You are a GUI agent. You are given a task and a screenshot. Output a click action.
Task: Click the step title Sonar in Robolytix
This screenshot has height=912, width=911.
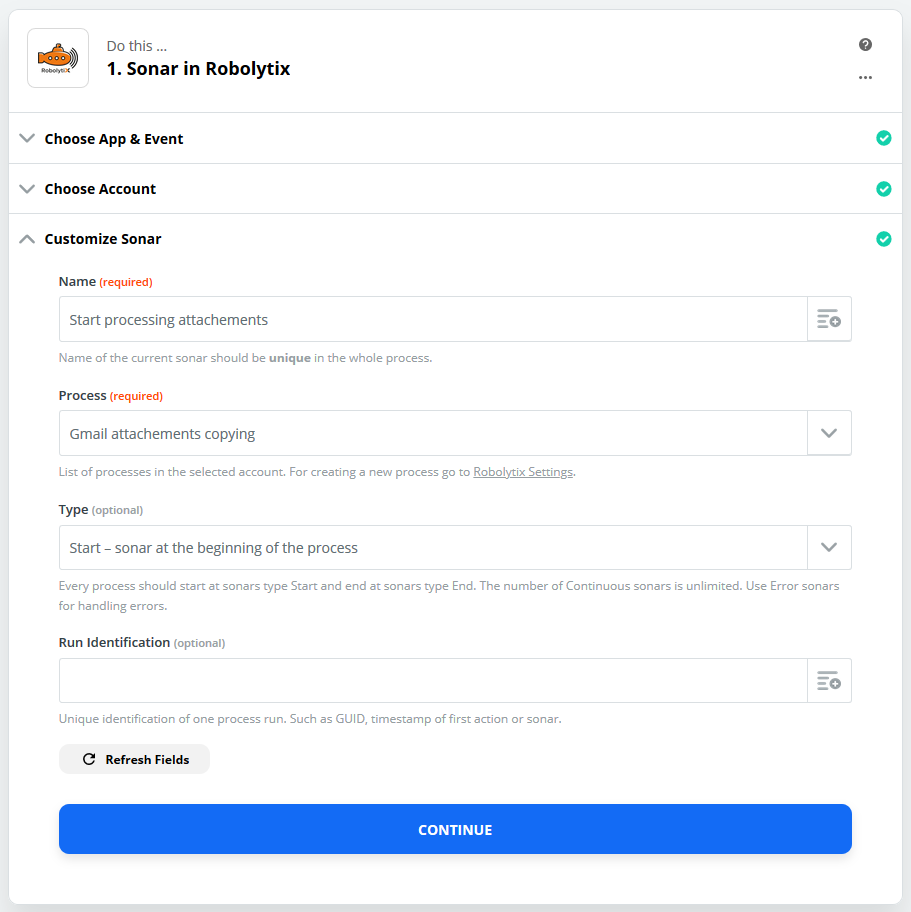tap(198, 69)
